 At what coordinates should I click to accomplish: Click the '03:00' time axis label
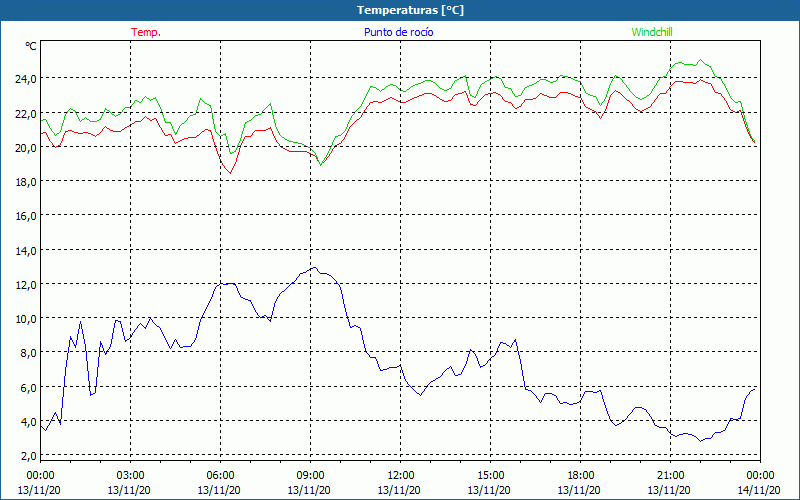tap(130, 476)
